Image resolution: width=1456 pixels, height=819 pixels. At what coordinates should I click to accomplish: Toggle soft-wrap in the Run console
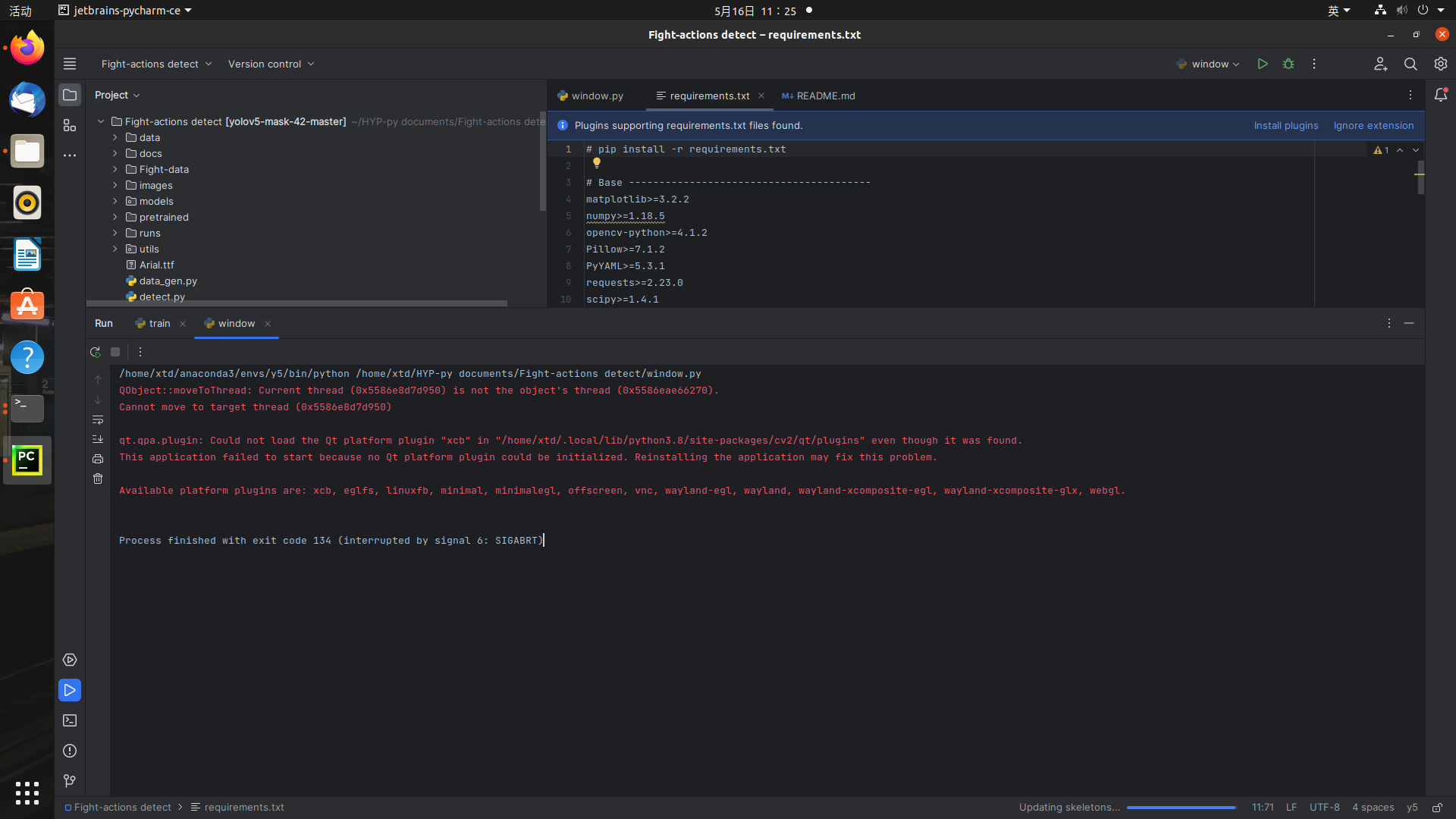click(x=98, y=420)
